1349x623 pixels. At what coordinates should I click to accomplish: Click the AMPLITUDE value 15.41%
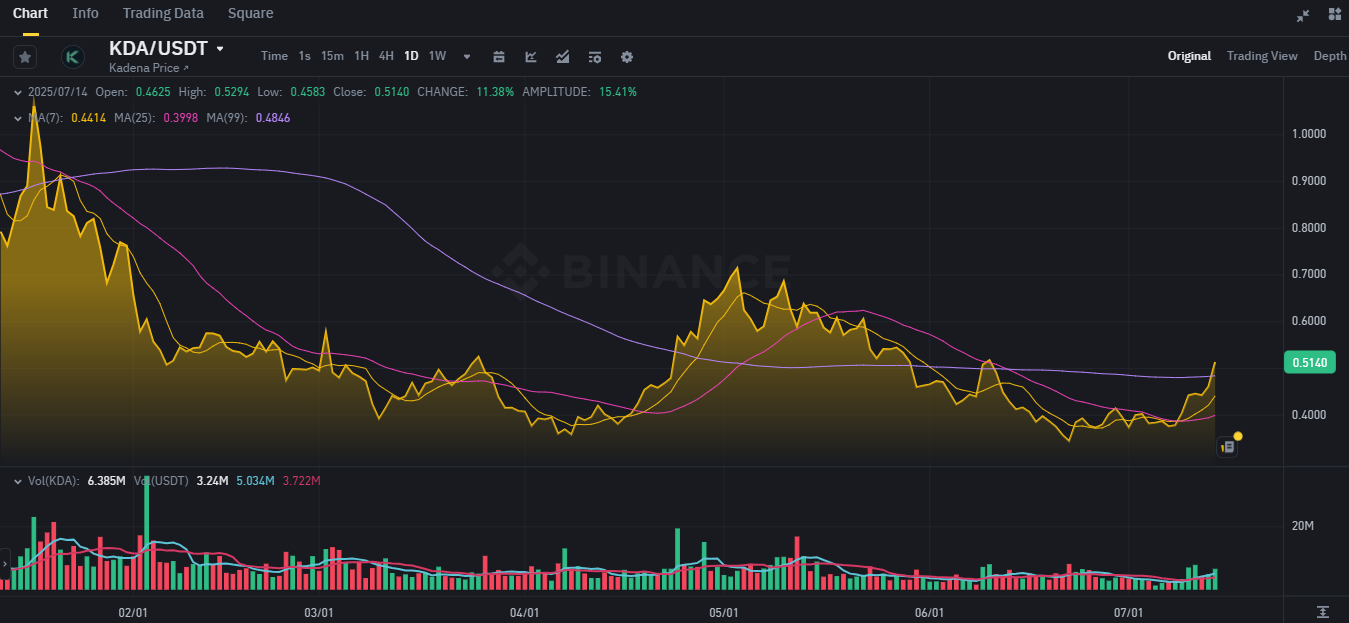point(618,92)
